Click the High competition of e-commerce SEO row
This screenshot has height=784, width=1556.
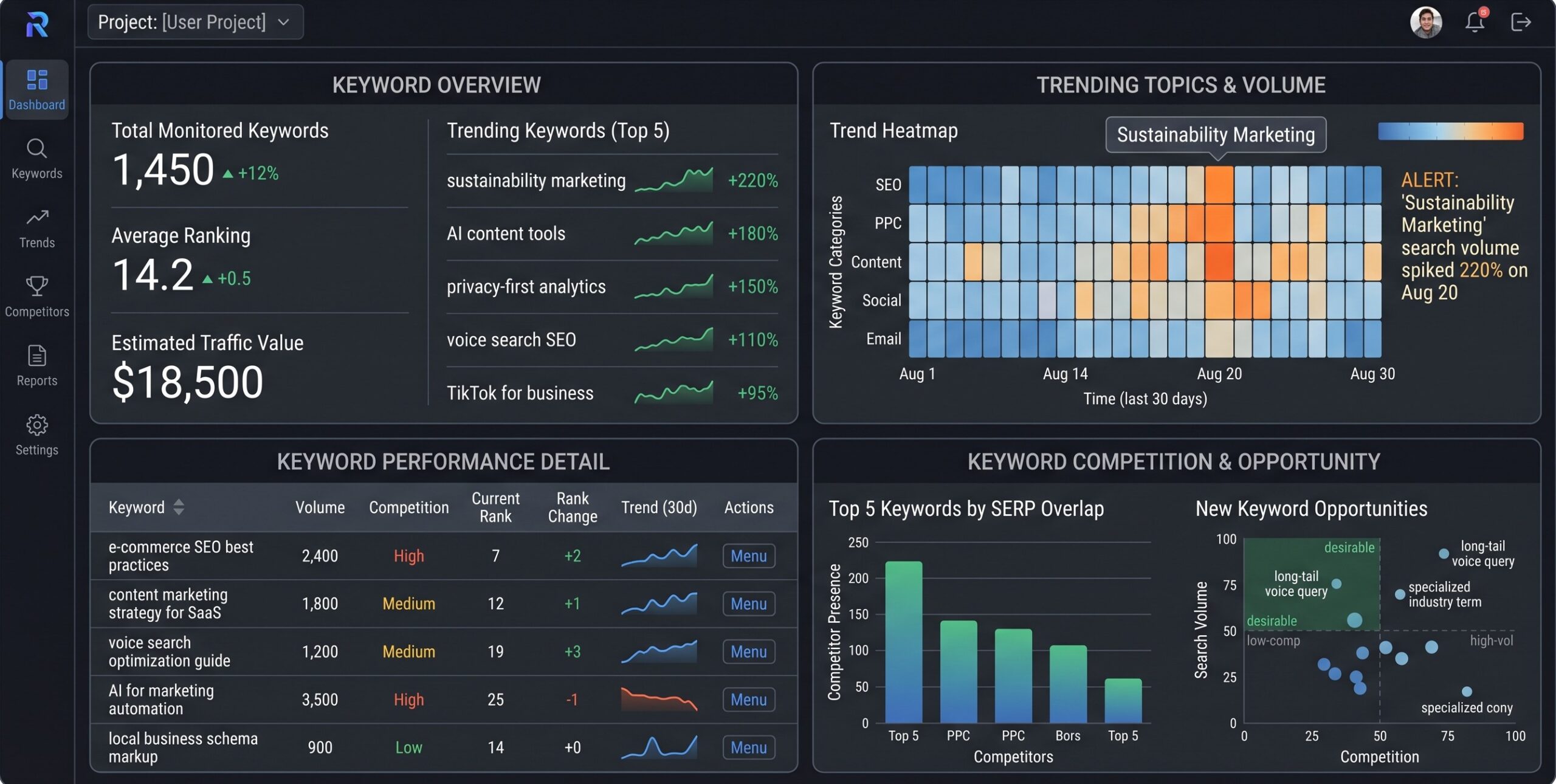pyautogui.click(x=408, y=556)
